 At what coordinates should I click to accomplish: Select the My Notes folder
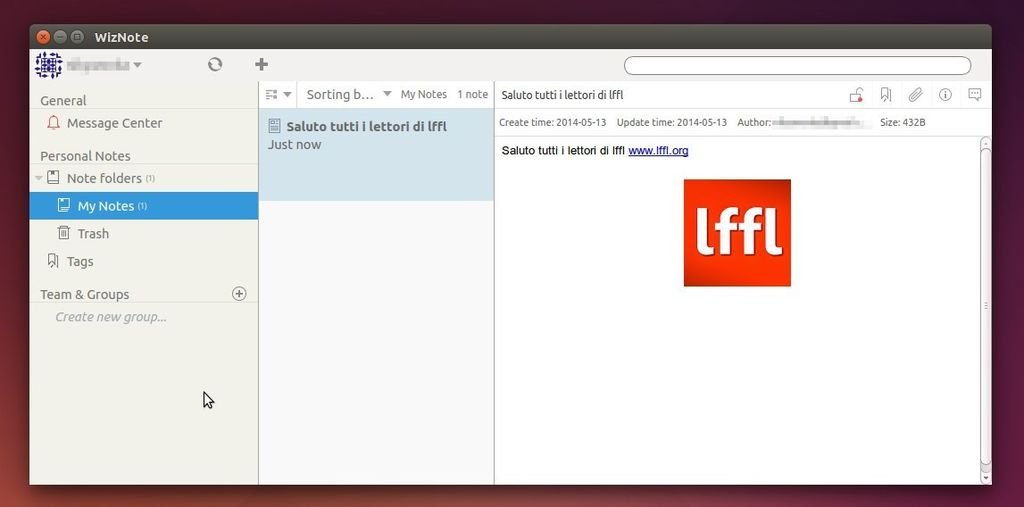pos(144,206)
